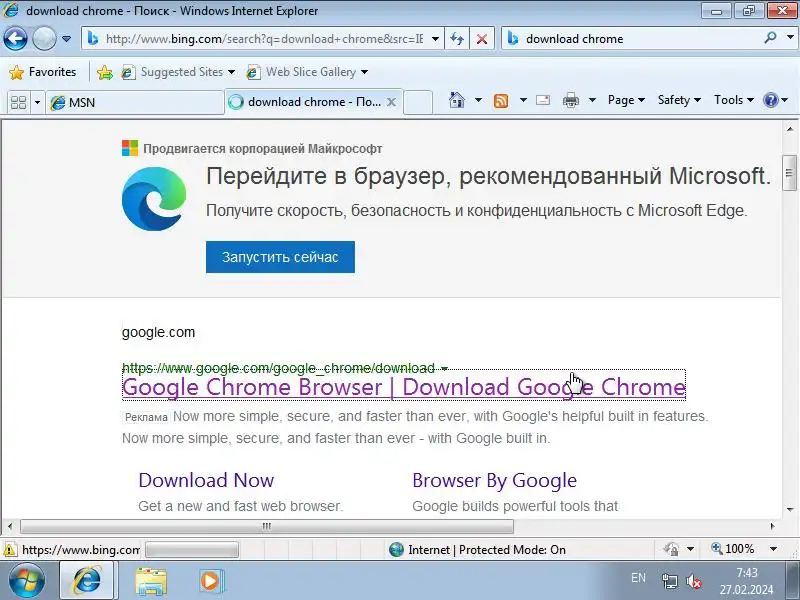800x600 pixels.
Task: Switch to the MSN tab
Action: 135,103
